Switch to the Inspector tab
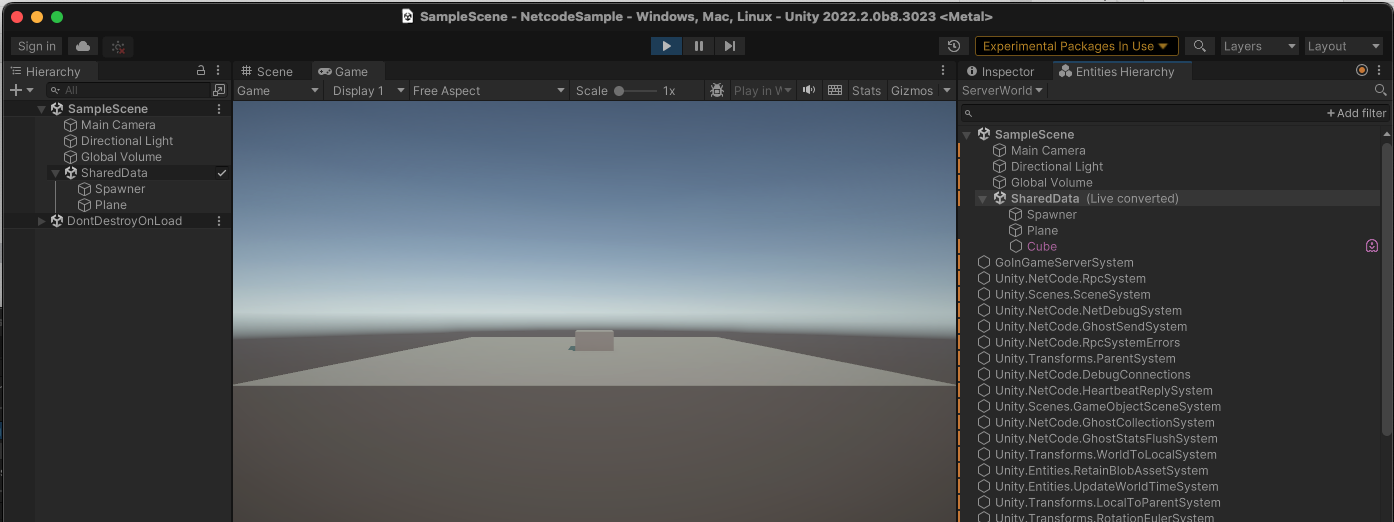Viewport: 1394px width, 522px height. point(1000,71)
